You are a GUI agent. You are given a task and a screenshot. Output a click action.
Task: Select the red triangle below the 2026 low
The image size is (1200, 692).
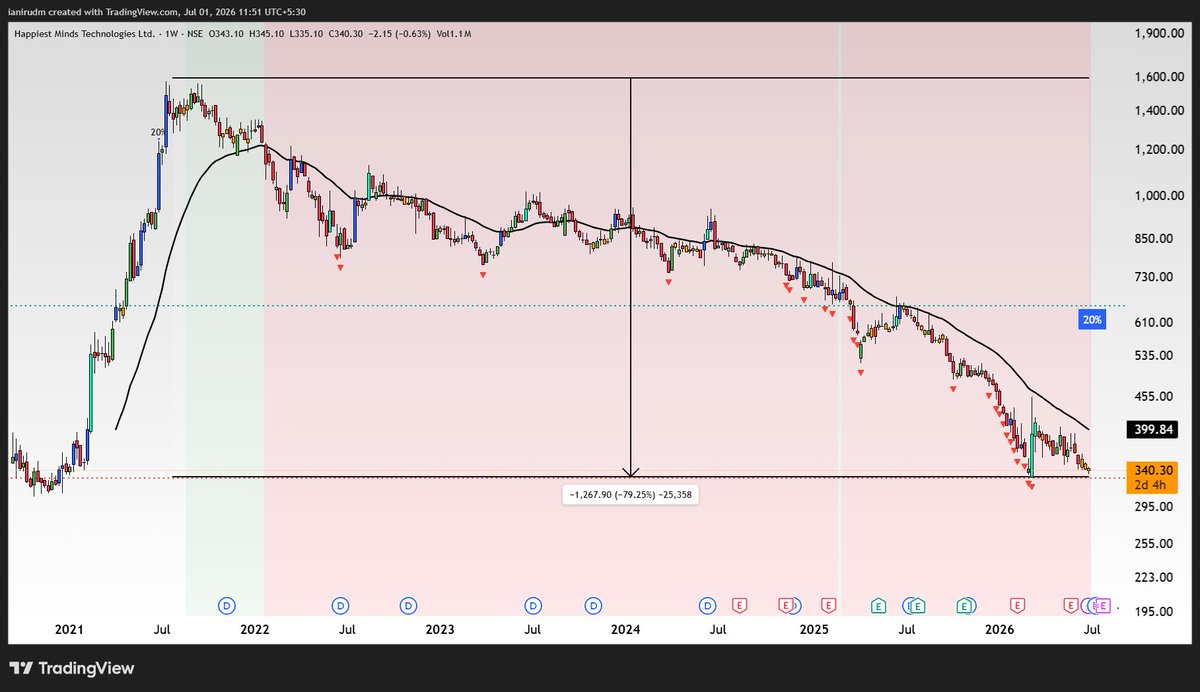(x=1030, y=486)
